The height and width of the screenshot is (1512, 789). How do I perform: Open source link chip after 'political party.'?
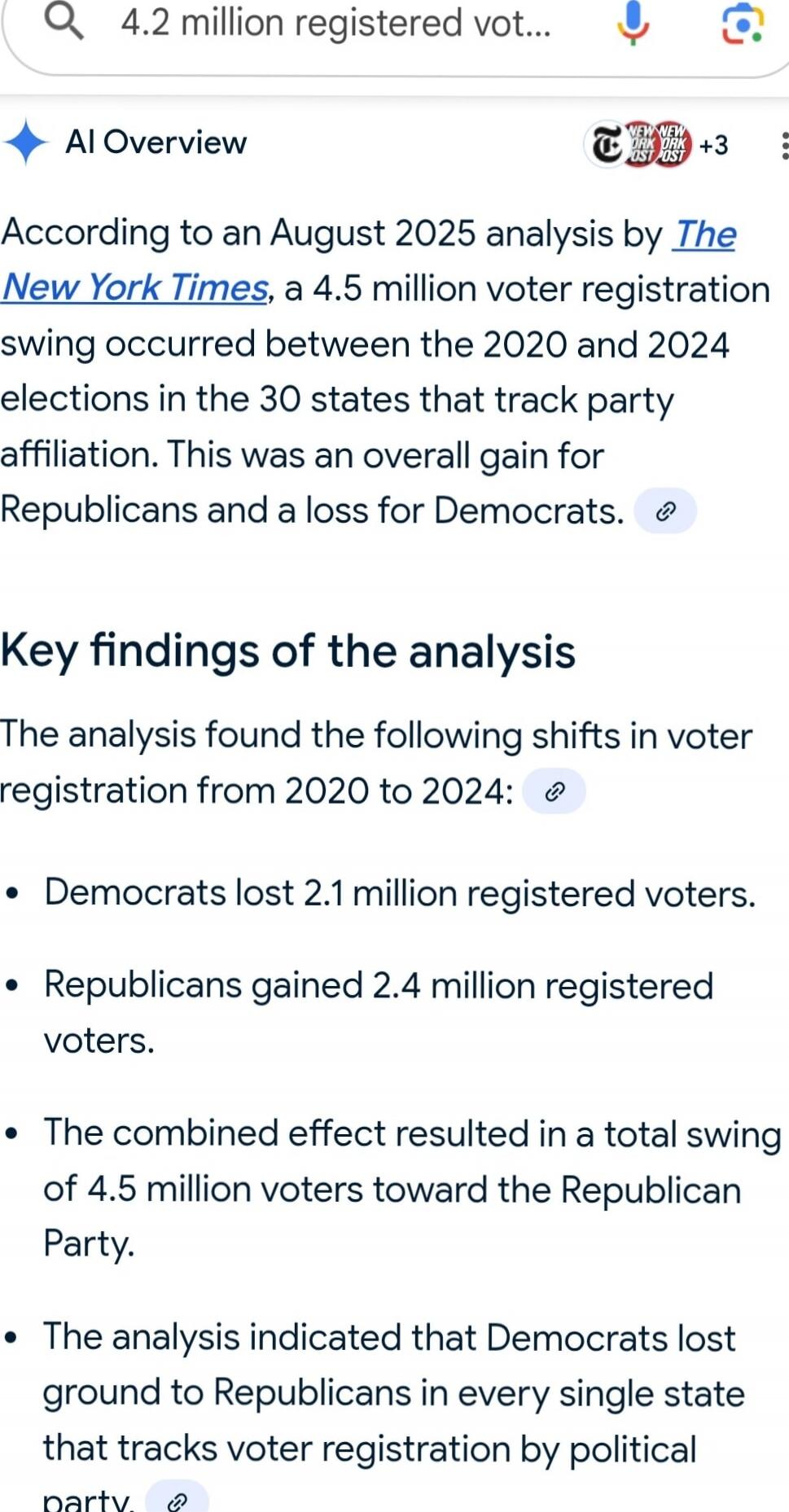click(177, 1500)
